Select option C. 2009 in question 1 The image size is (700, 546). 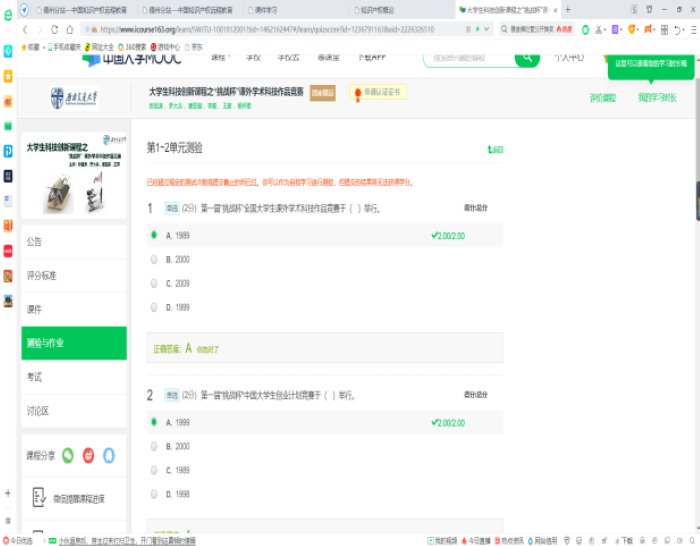coord(154,283)
